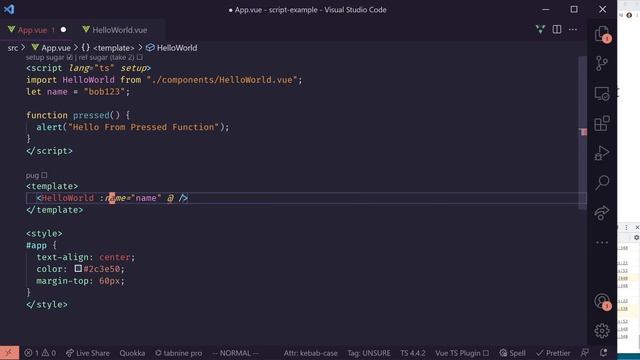The width and height of the screenshot is (640, 360).
Task: Click the import path ./components/HelloWorld.vue
Action: tap(222, 80)
